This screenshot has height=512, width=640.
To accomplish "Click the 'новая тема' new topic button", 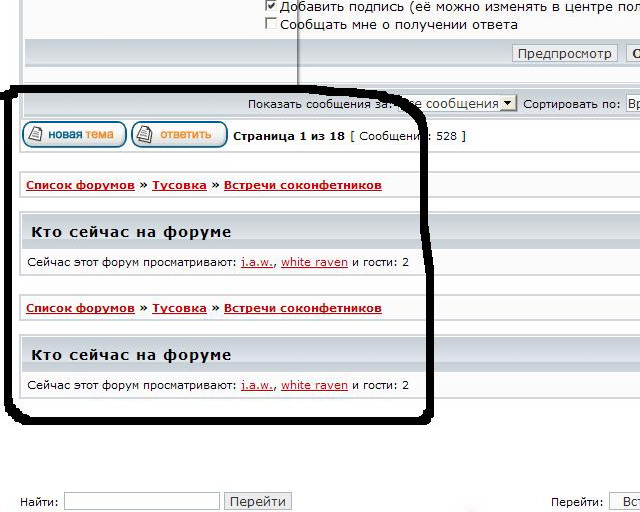I will point(74,135).
